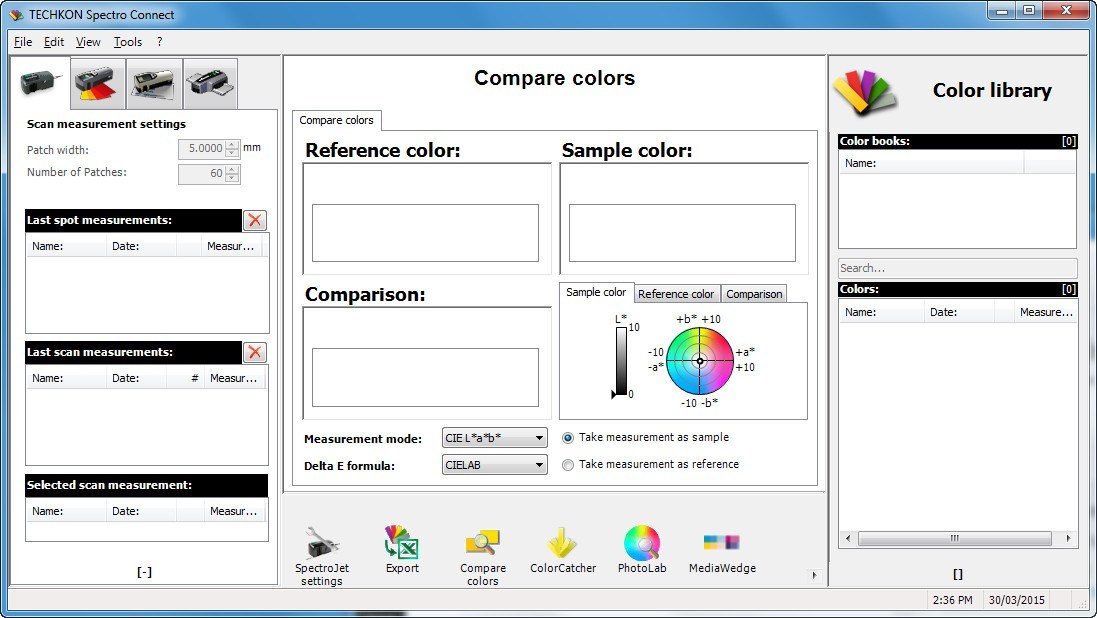Image resolution: width=1097 pixels, height=618 pixels.
Task: Open the Delta E formula dropdown
Action: click(x=495, y=465)
